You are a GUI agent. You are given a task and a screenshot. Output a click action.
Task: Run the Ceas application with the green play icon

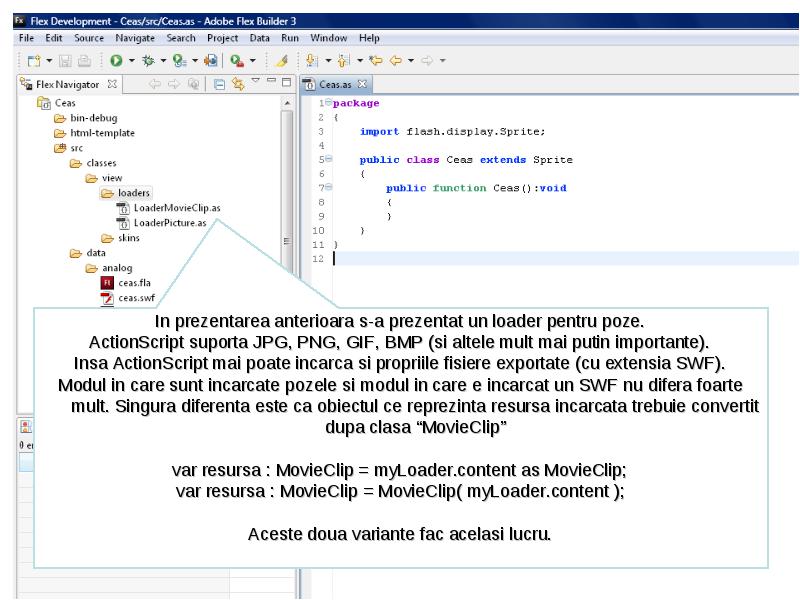[x=116, y=61]
